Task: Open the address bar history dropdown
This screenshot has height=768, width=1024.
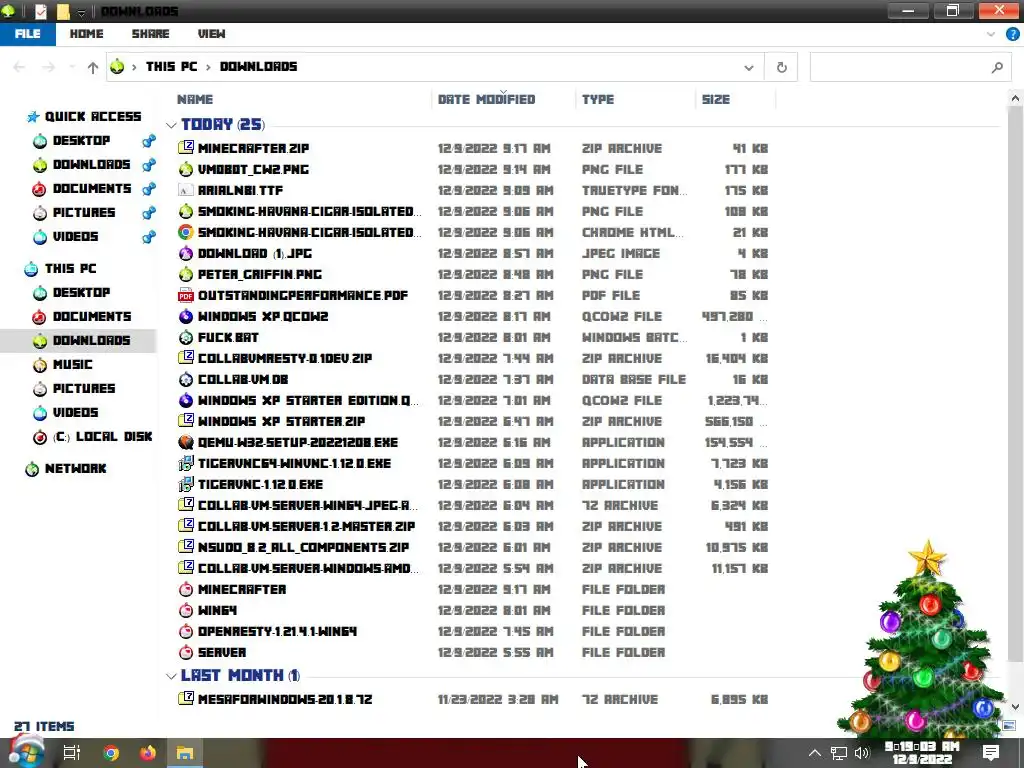Action: [749, 67]
